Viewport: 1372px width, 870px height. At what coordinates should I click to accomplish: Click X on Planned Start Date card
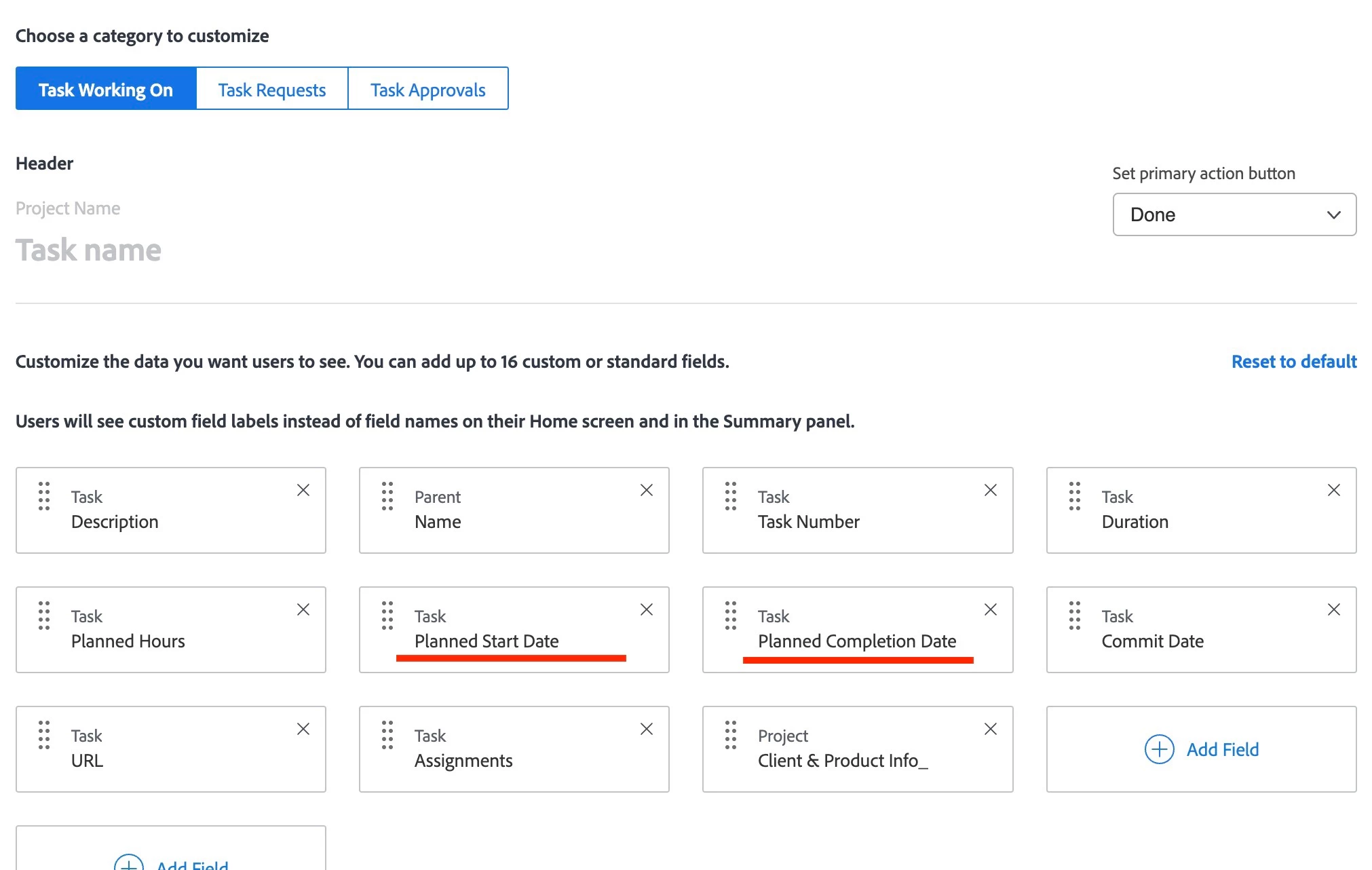647,609
